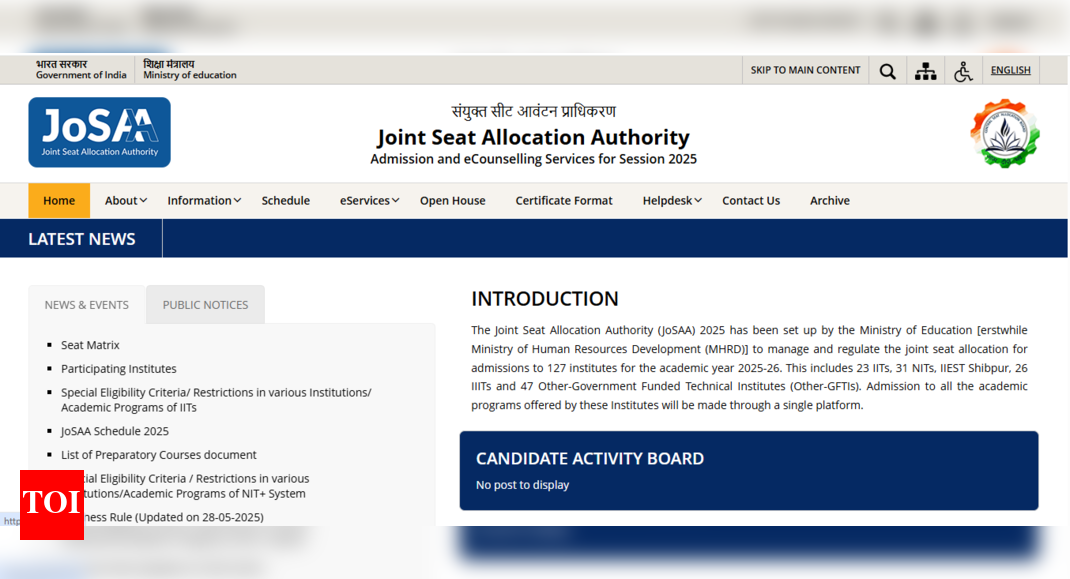Open the eServices dropdown menu
The image size is (1070, 579).
[369, 201]
